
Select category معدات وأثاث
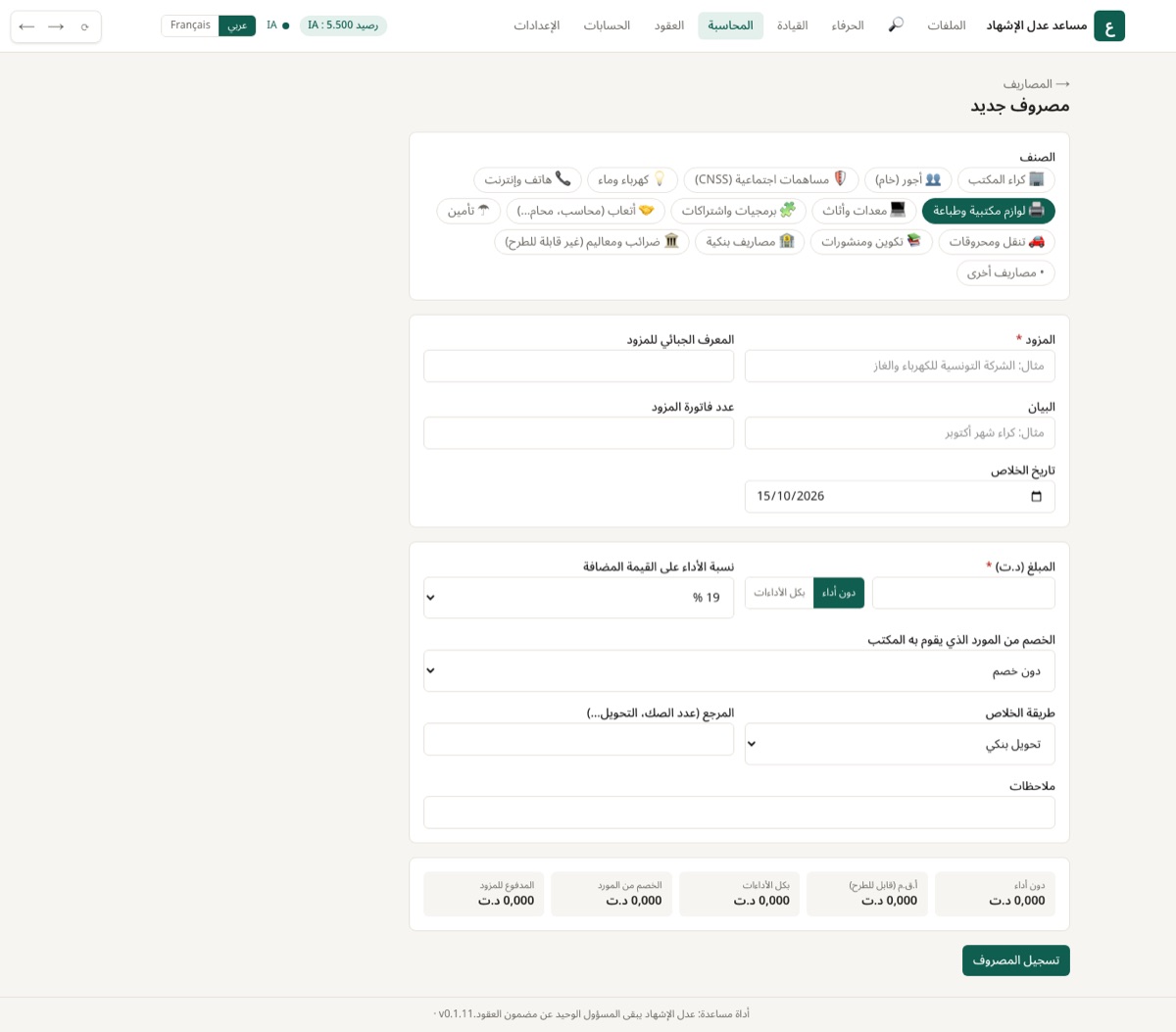click(x=863, y=211)
